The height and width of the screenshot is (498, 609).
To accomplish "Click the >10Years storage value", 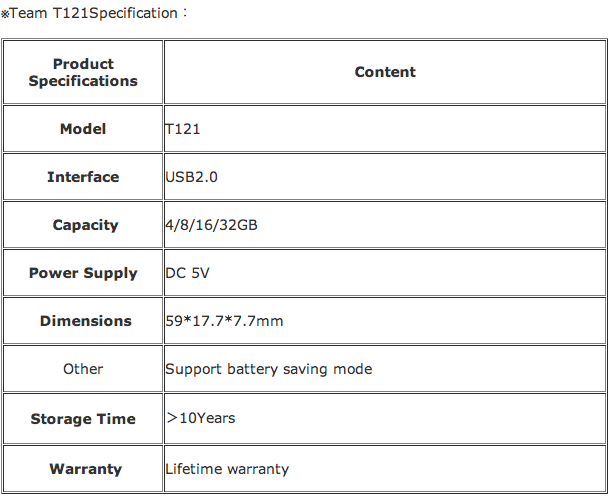I will pos(200,418).
